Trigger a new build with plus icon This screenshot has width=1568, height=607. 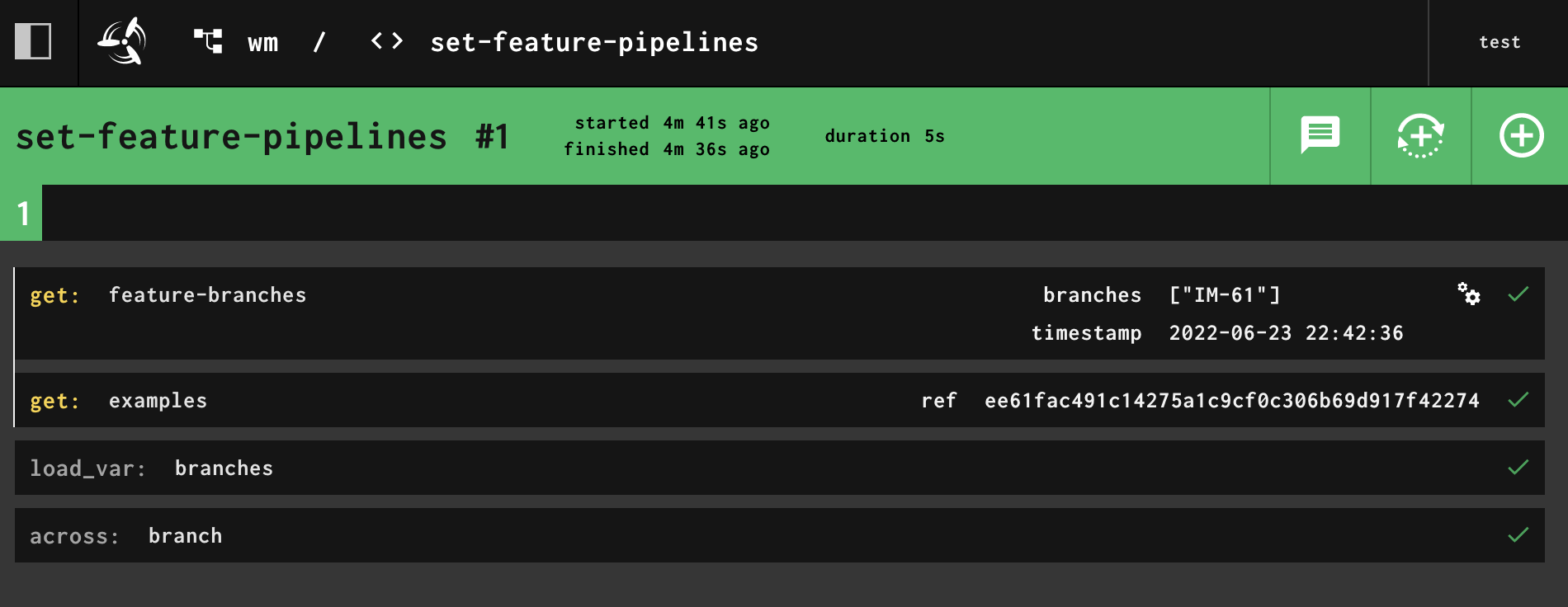click(x=1521, y=136)
